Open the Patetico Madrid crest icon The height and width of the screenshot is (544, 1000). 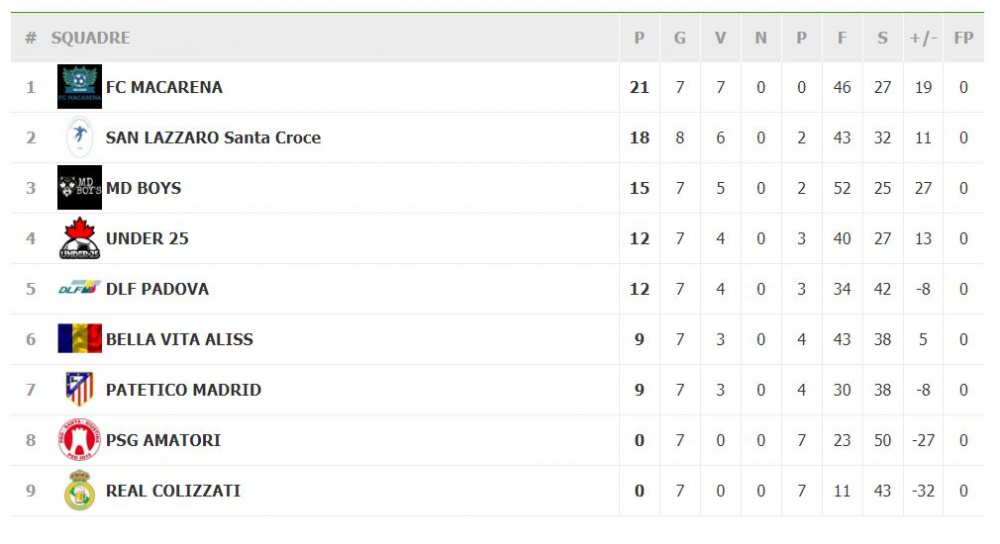click(x=80, y=389)
